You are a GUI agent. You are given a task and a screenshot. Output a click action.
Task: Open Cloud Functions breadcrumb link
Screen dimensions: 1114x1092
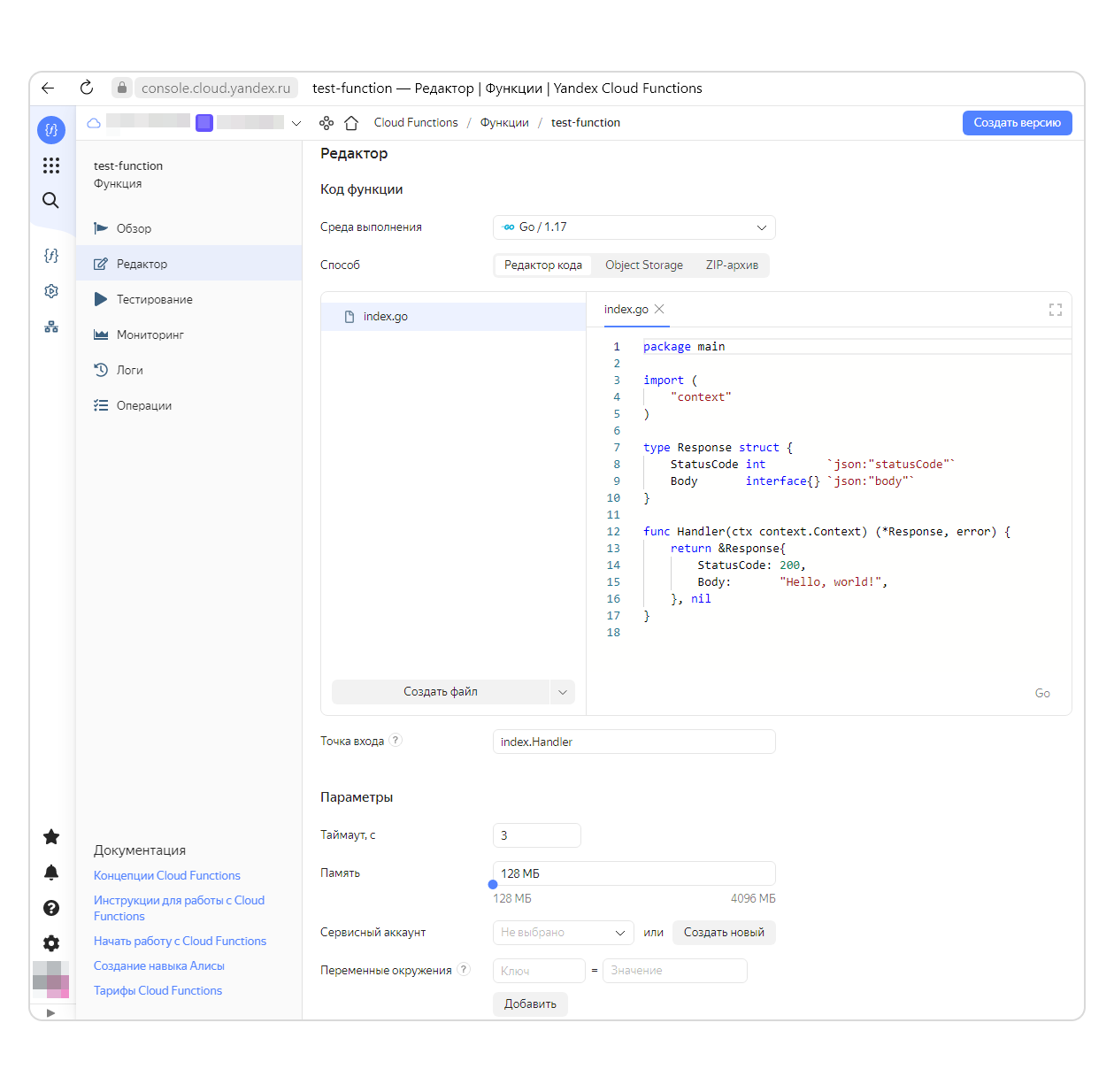coord(416,123)
